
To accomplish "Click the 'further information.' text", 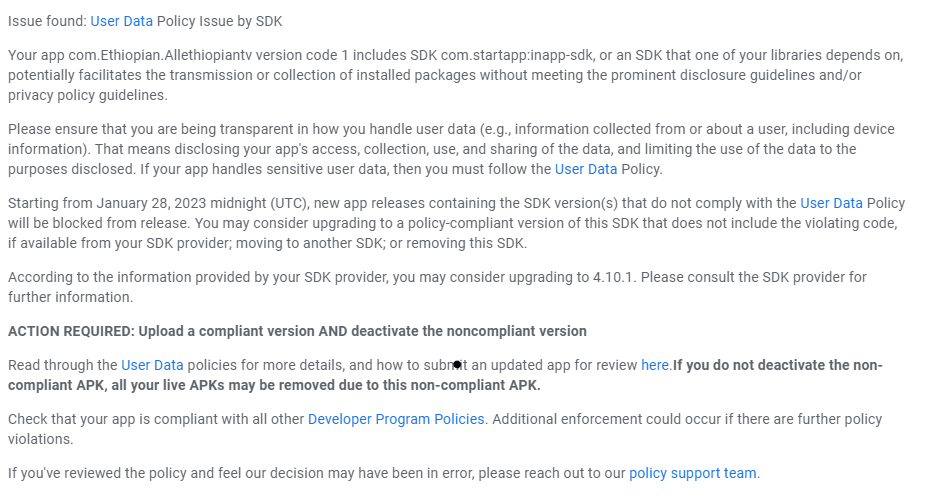I will tap(71, 297).
